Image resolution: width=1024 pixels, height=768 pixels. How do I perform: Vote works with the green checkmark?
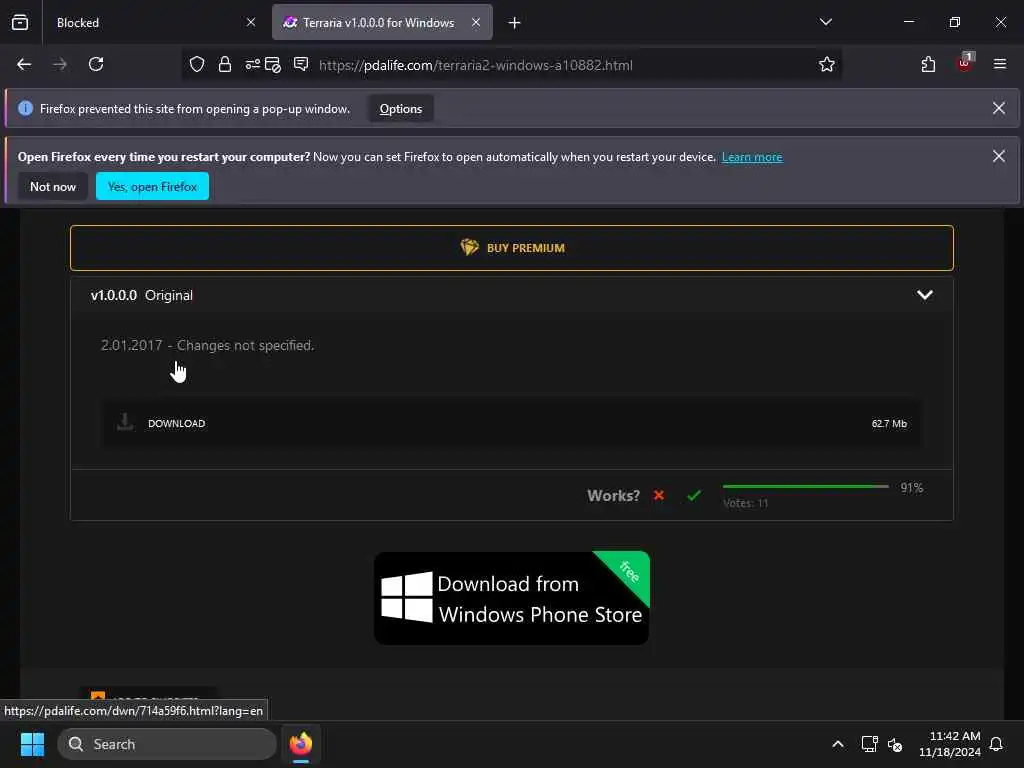[x=694, y=496]
